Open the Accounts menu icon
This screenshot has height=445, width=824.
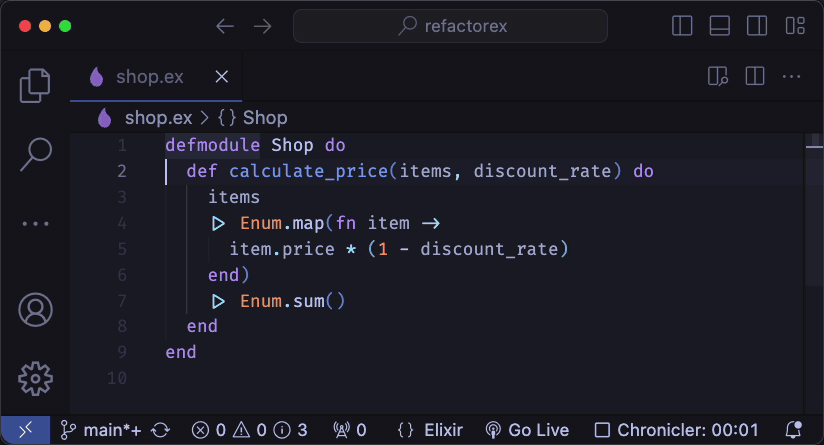(35, 309)
